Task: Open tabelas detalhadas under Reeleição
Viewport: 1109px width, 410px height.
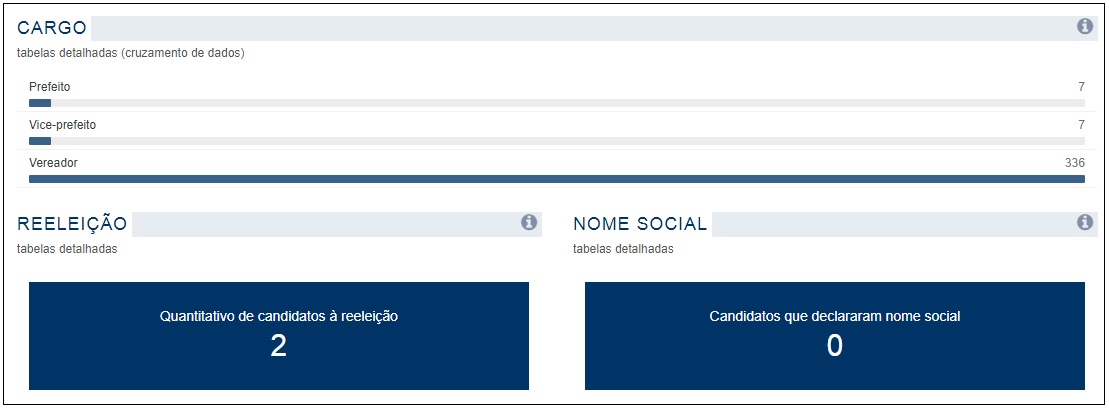Action: pyautogui.click(x=67, y=249)
